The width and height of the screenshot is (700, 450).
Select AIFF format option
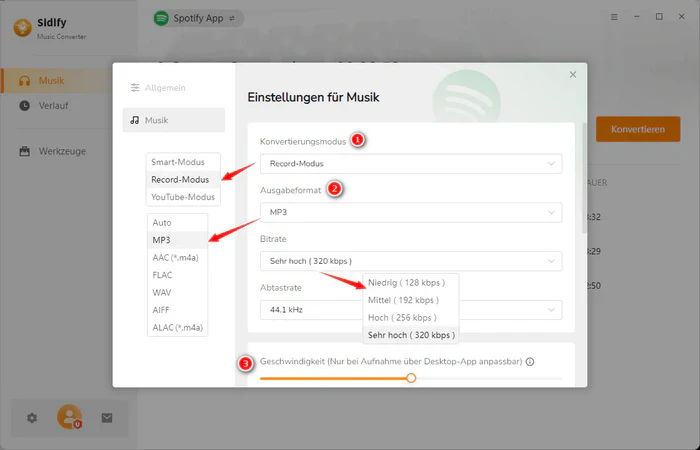[177, 310]
